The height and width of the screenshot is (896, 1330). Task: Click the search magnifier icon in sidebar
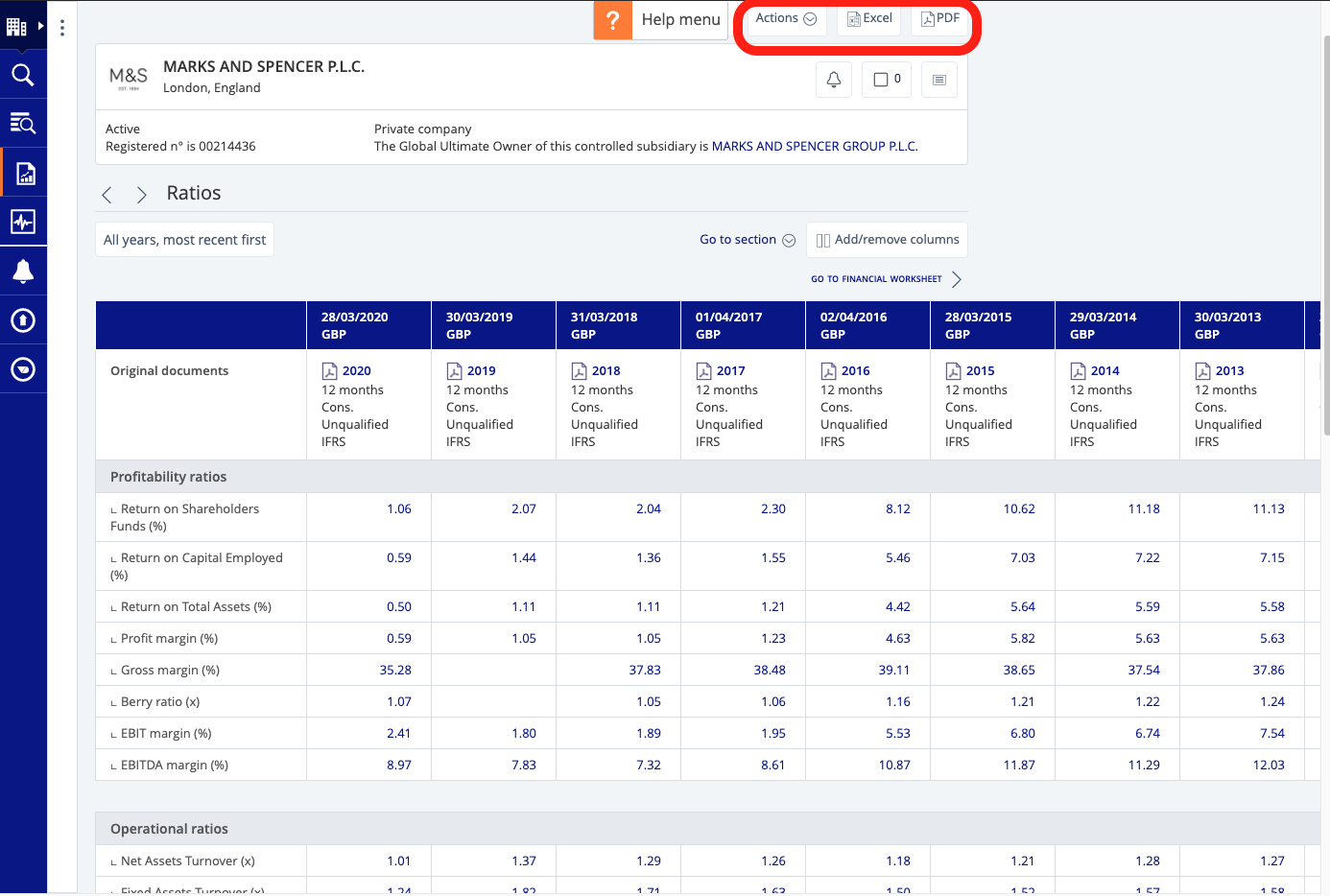[x=23, y=75]
